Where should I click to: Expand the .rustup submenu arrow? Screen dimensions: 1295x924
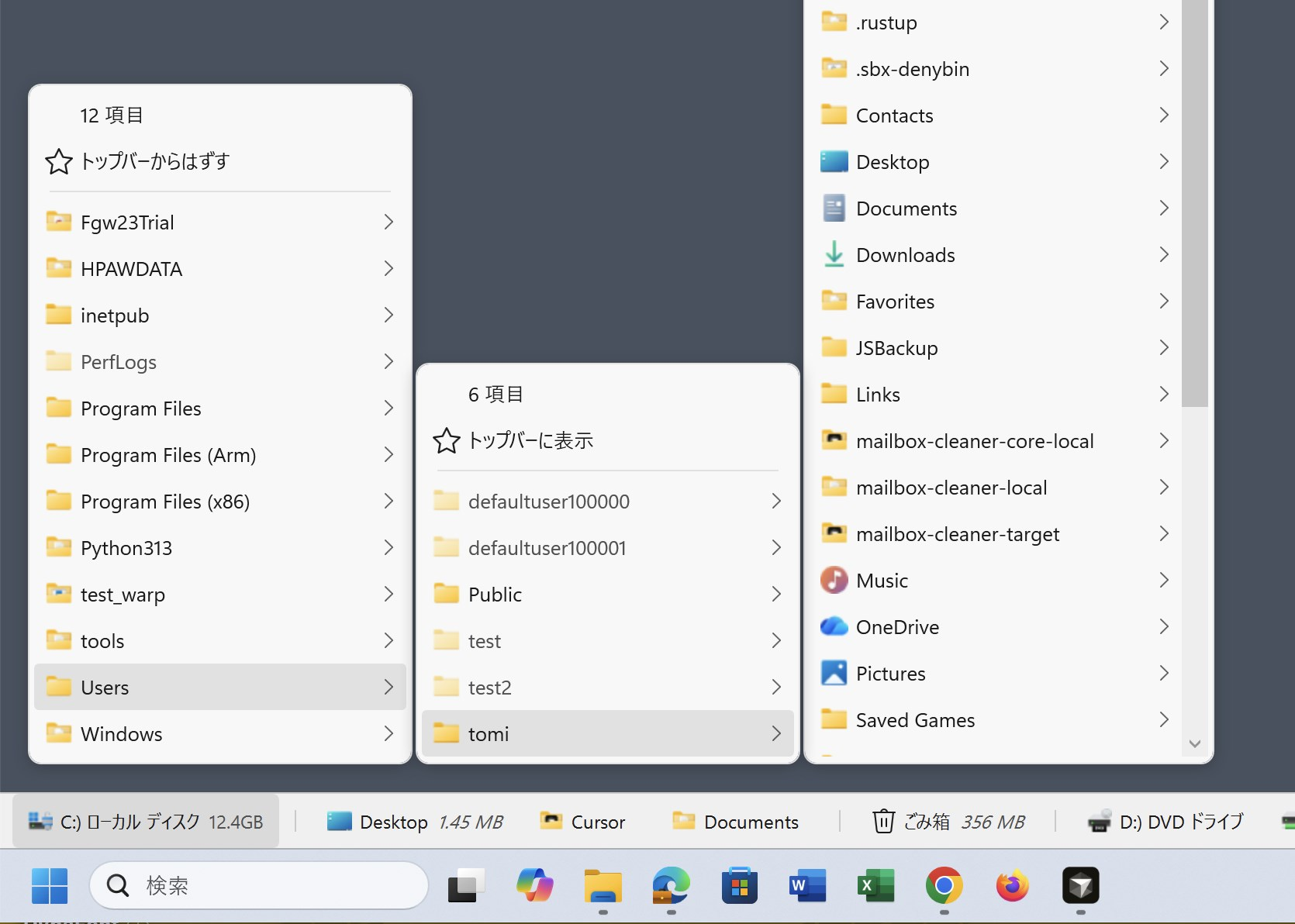click(x=1164, y=22)
